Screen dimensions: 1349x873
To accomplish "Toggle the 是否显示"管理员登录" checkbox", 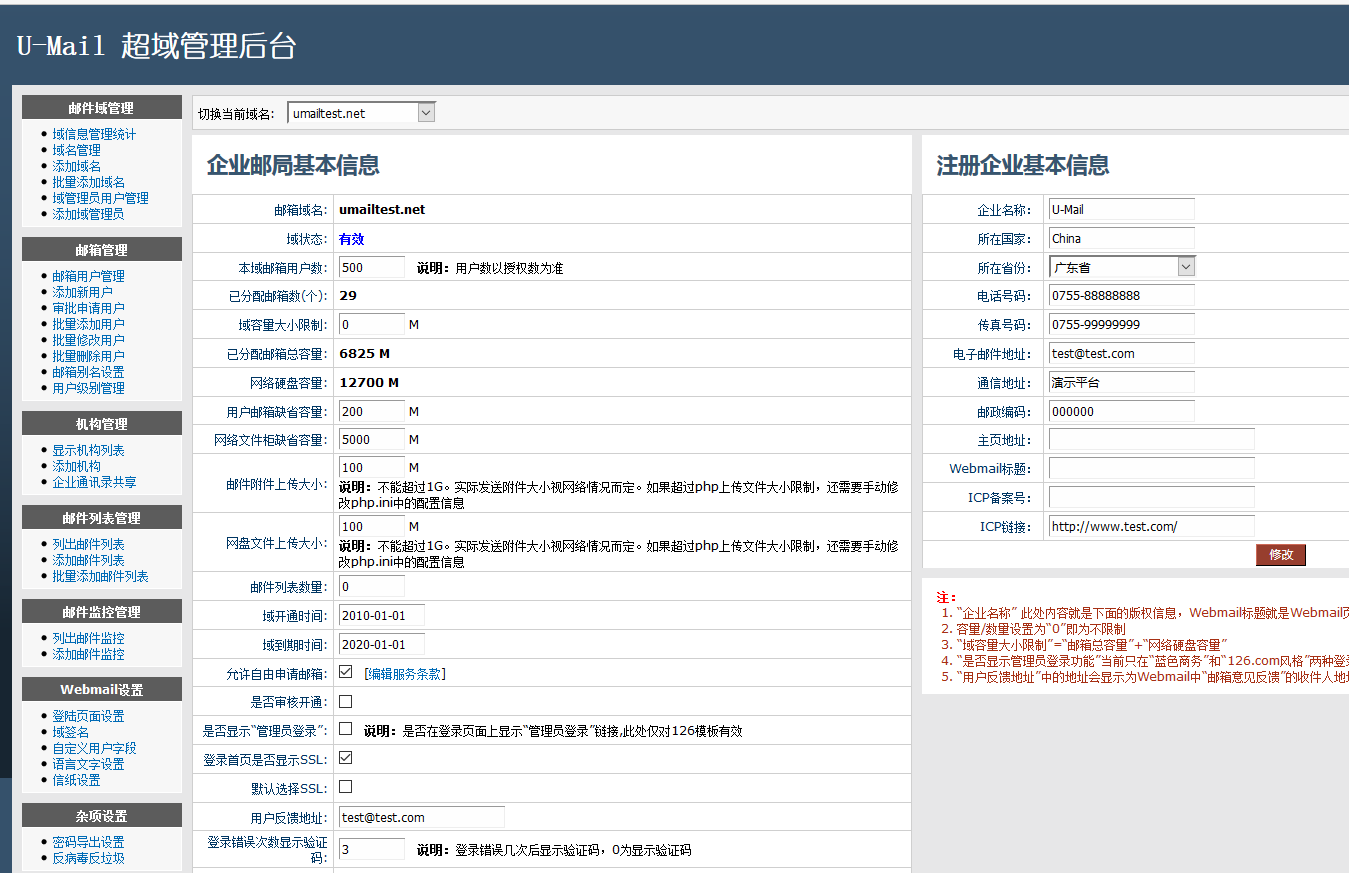I will [344, 729].
